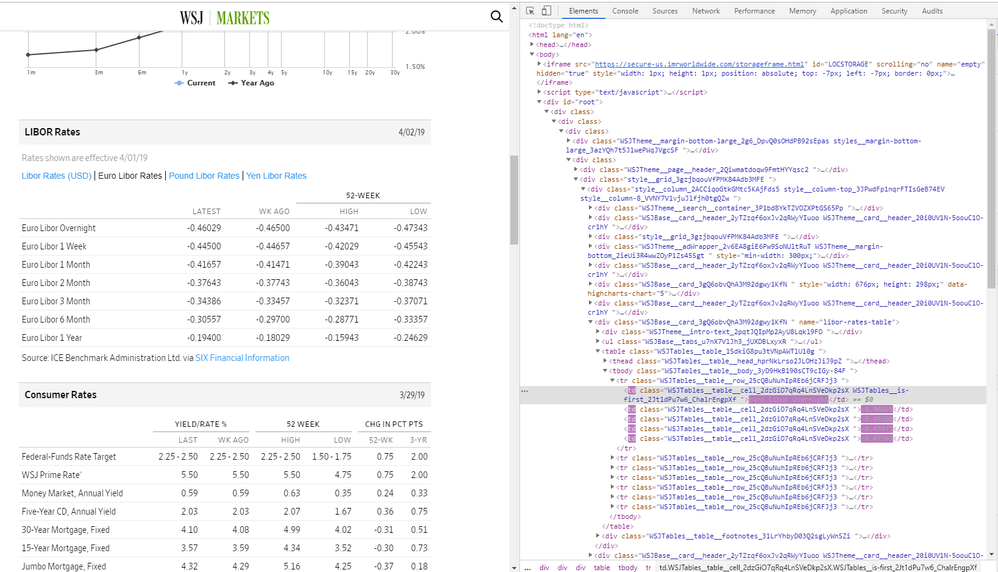Click the LATEST column header
Viewport: 998px width, 572px height.
point(206,211)
